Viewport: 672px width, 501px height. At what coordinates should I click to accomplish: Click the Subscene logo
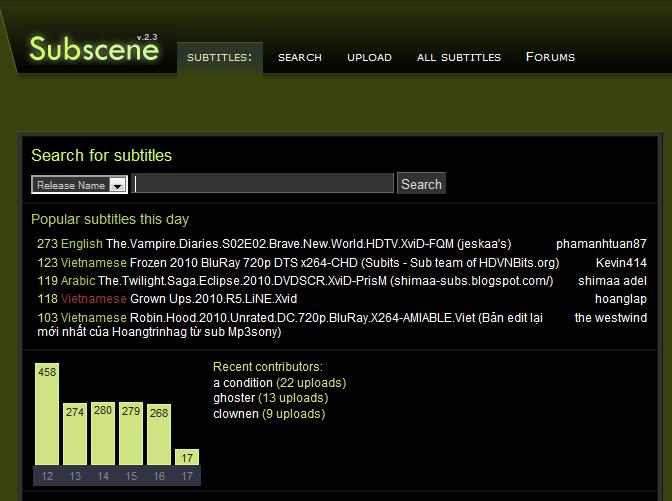pos(94,48)
